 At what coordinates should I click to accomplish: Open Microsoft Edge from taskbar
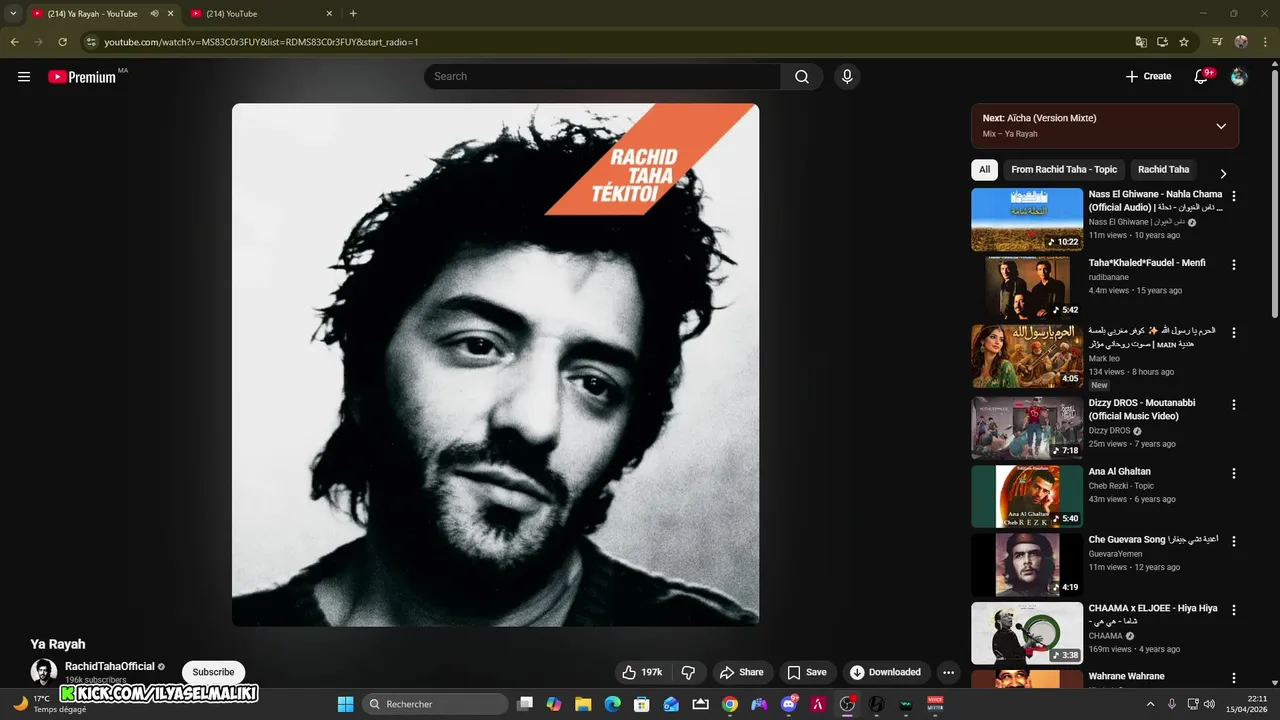[x=612, y=704]
